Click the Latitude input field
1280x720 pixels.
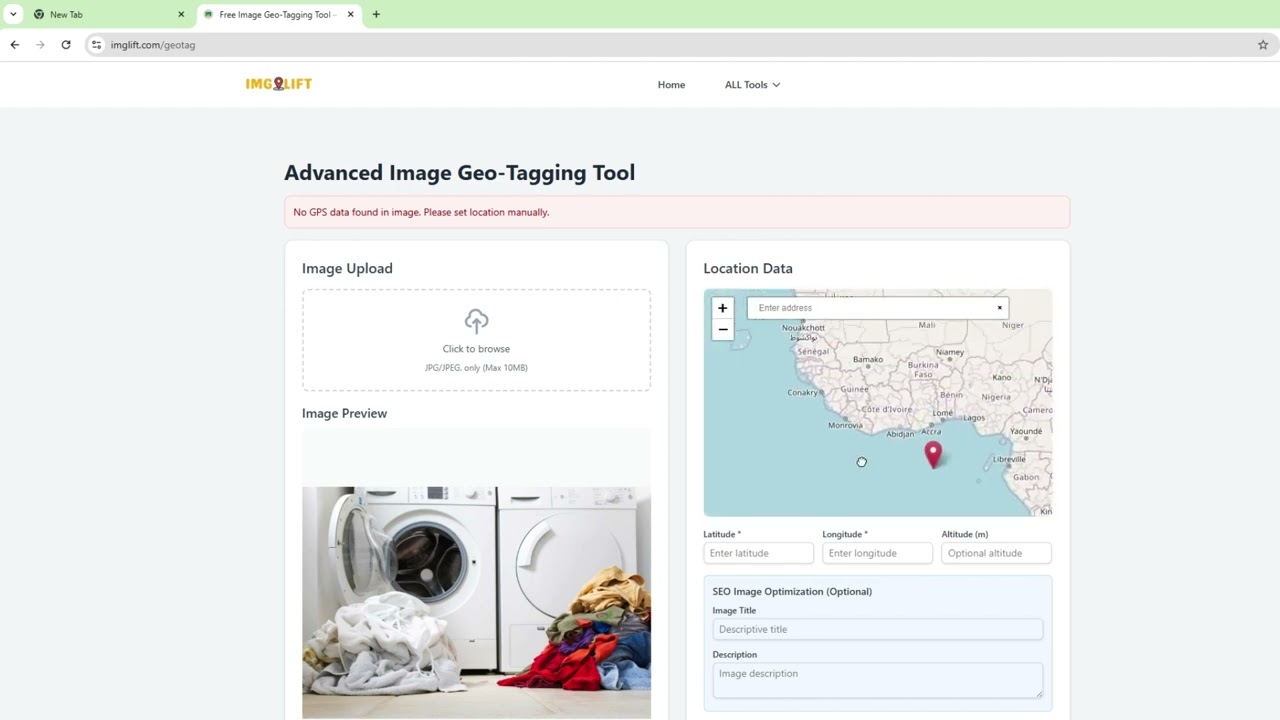point(758,553)
